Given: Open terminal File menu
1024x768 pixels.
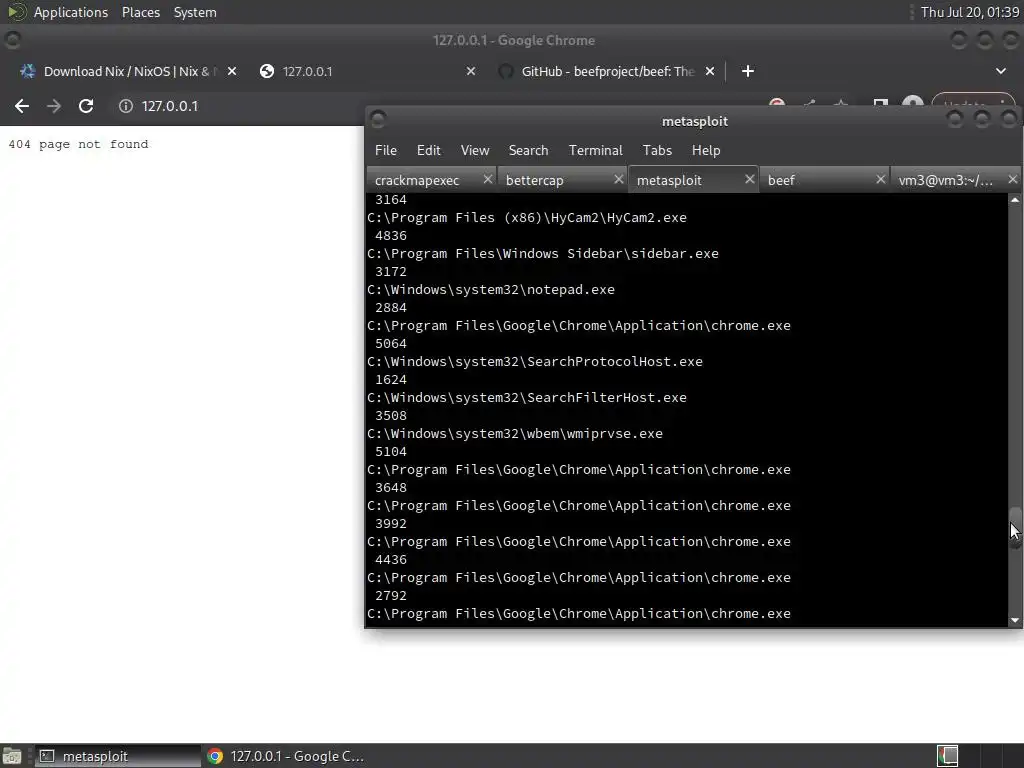Looking at the screenshot, I should pyautogui.click(x=385, y=150).
